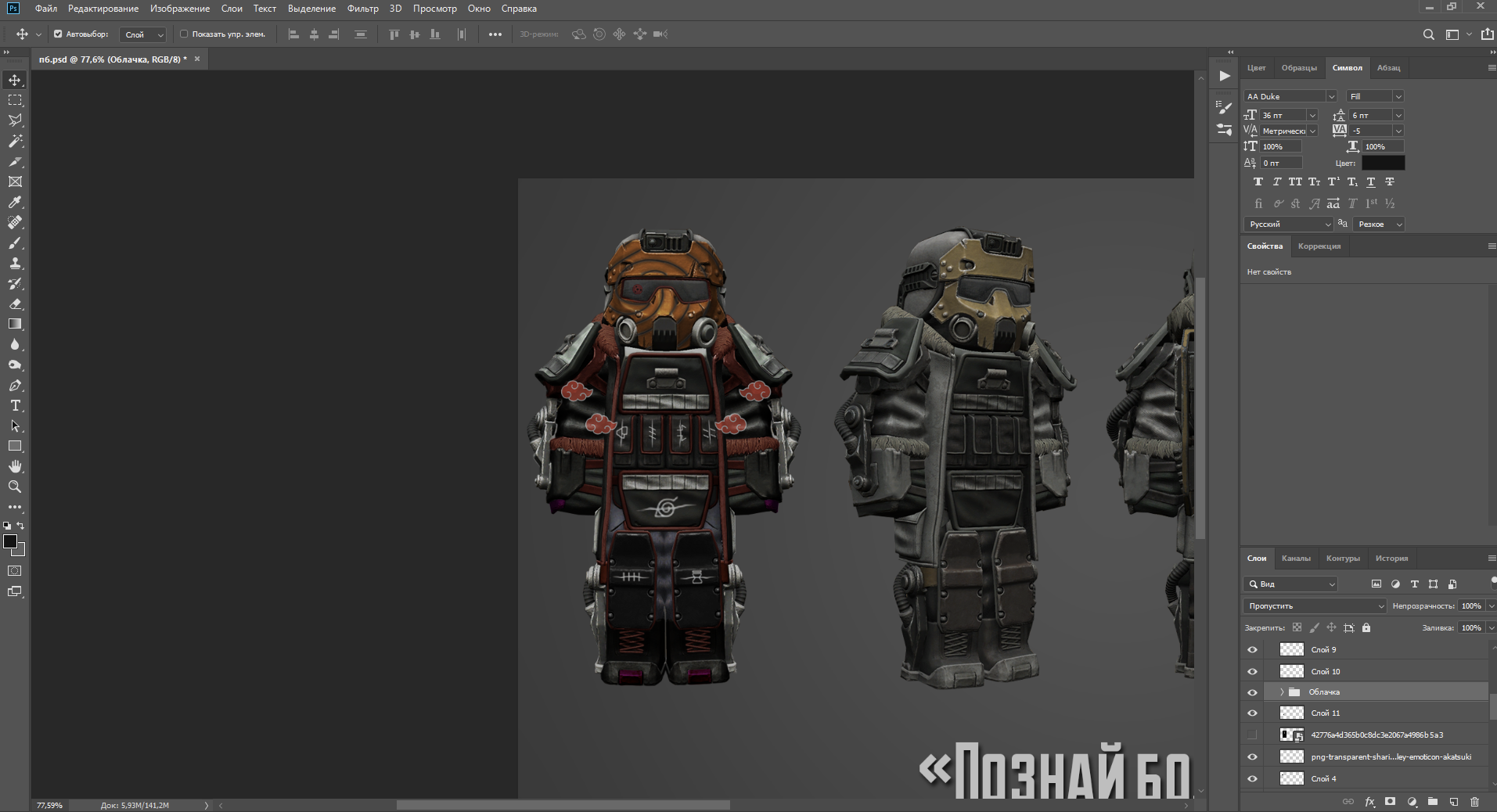Hide the Облачка group
This screenshot has width=1497, height=812.
pos(1252,692)
